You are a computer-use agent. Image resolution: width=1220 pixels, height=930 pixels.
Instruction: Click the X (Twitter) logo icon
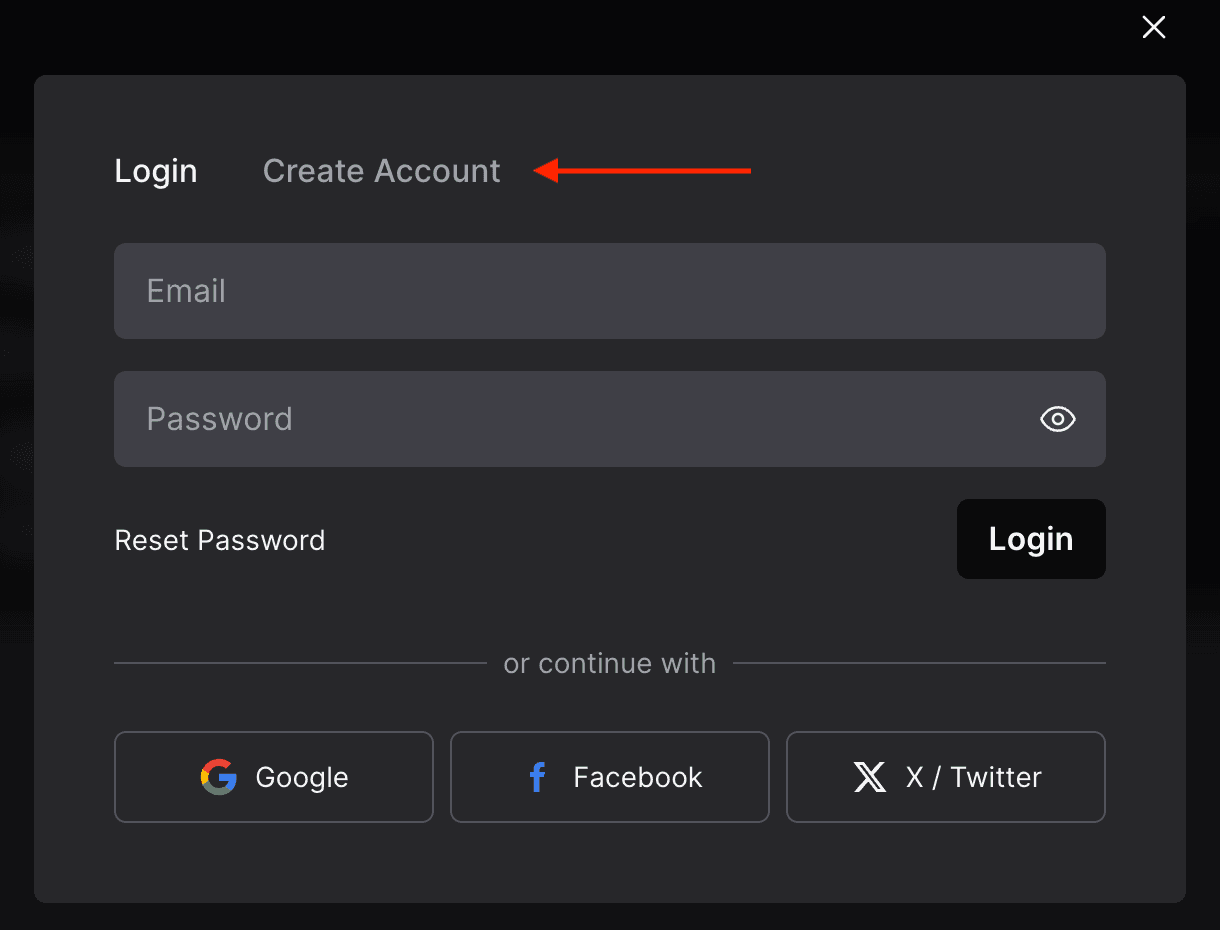(869, 776)
